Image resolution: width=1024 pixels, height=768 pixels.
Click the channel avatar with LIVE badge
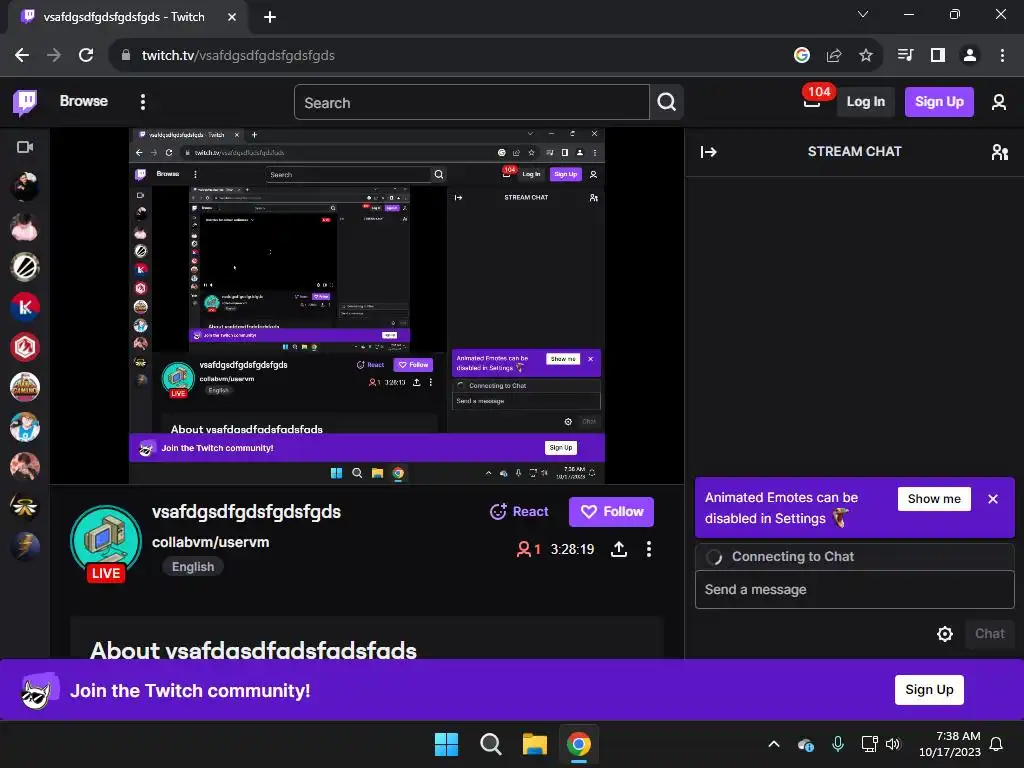[x=106, y=541]
